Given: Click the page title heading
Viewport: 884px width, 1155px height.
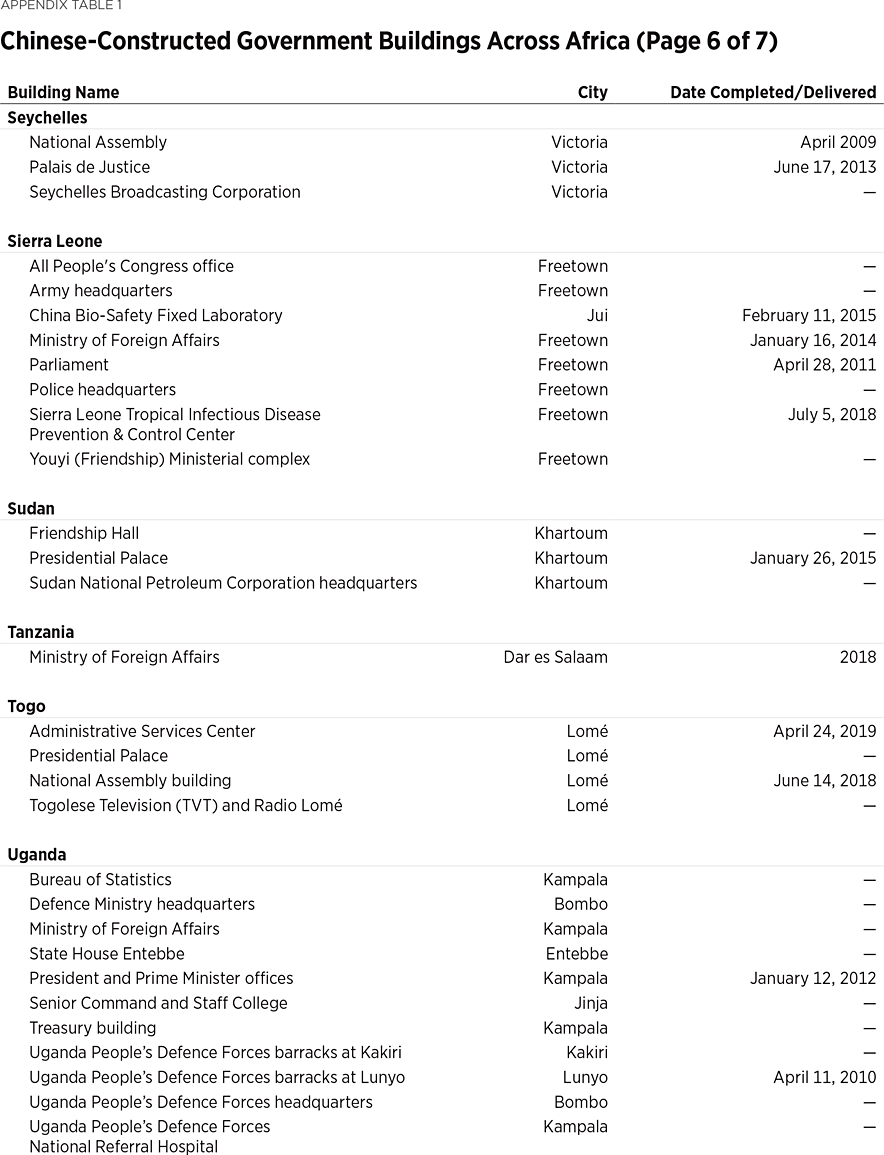Looking at the screenshot, I should [x=389, y=41].
